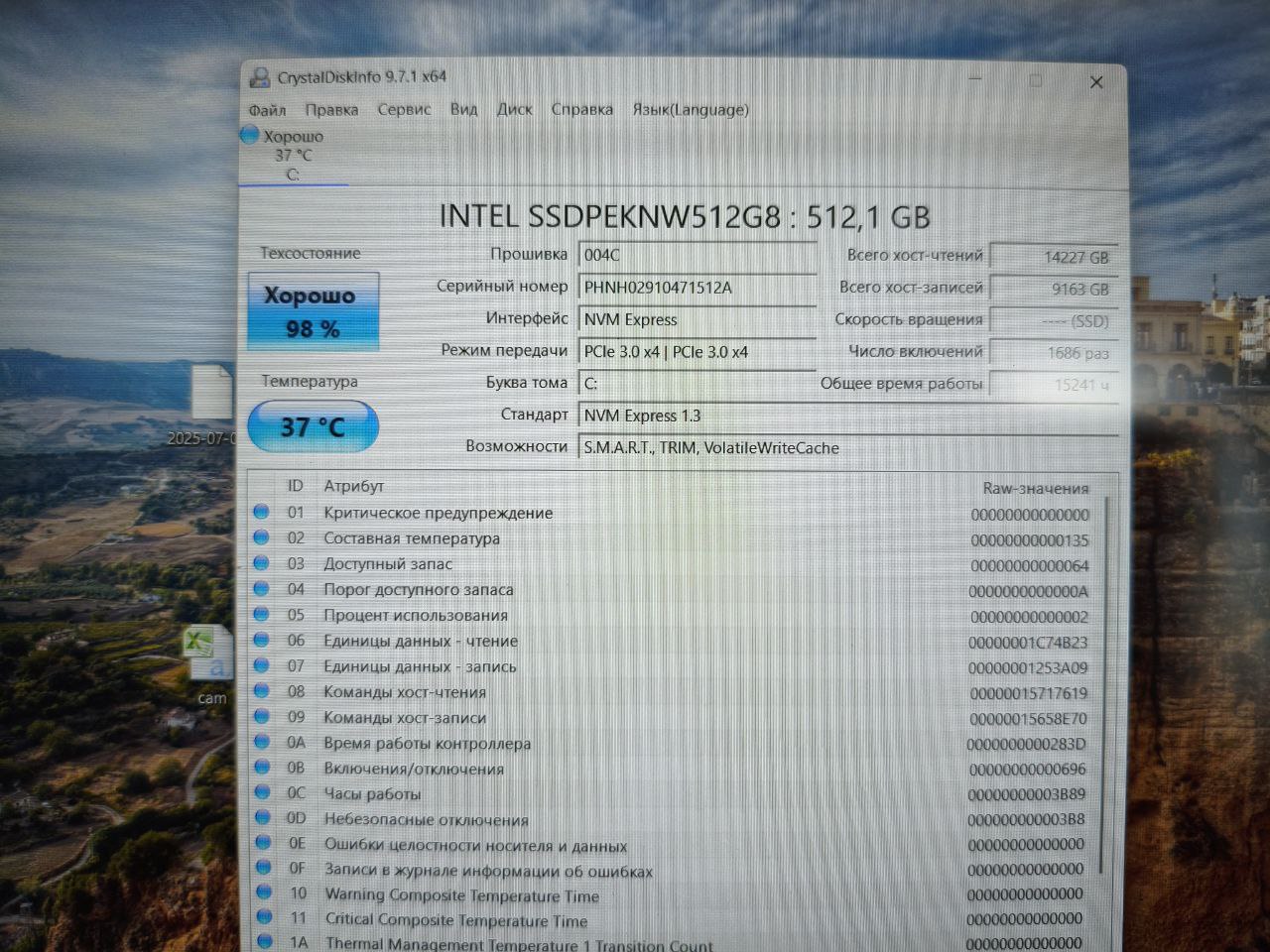Select raw value 00000015717619

coord(1028,693)
